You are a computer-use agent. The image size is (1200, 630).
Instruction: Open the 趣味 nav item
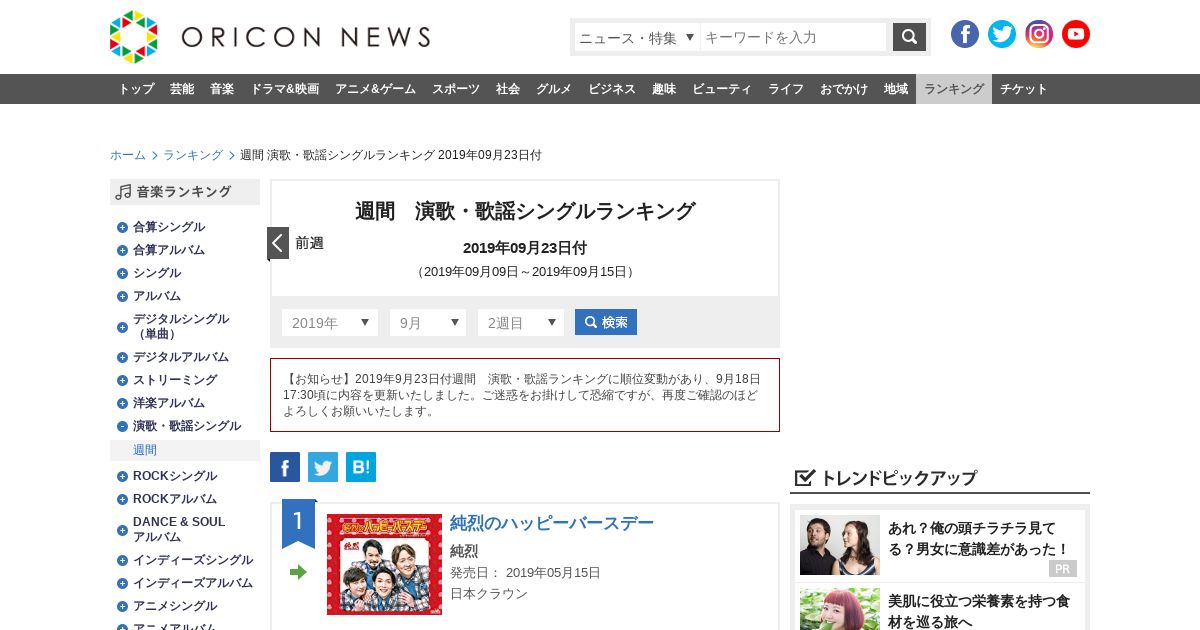[x=664, y=89]
